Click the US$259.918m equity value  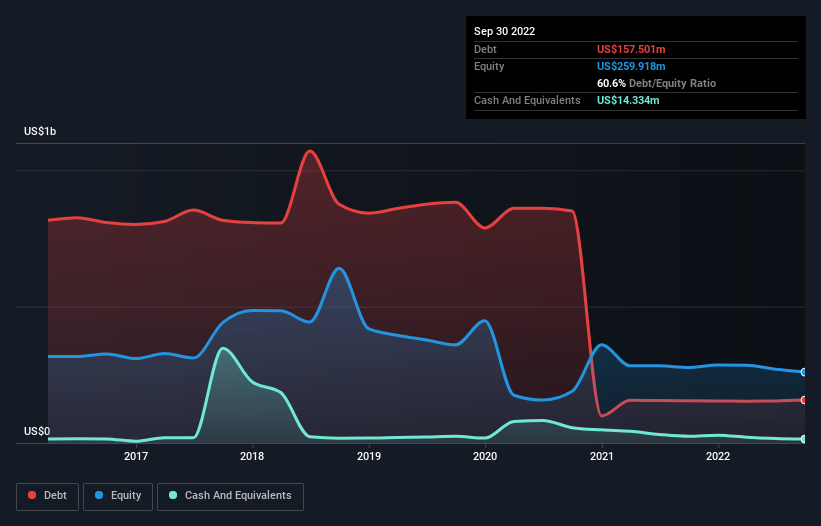[x=631, y=66]
